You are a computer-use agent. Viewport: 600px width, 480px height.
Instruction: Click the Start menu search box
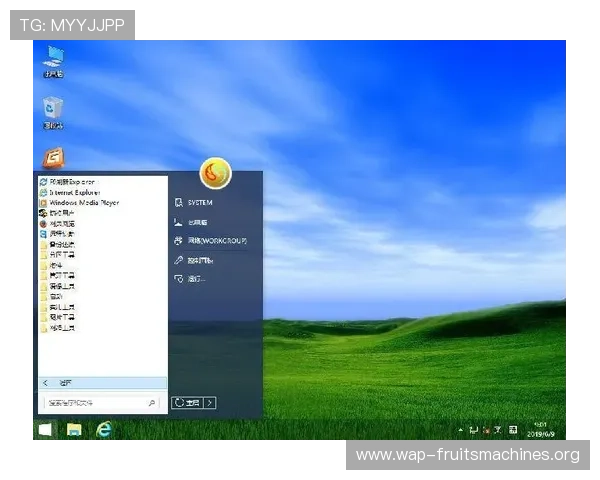point(95,403)
